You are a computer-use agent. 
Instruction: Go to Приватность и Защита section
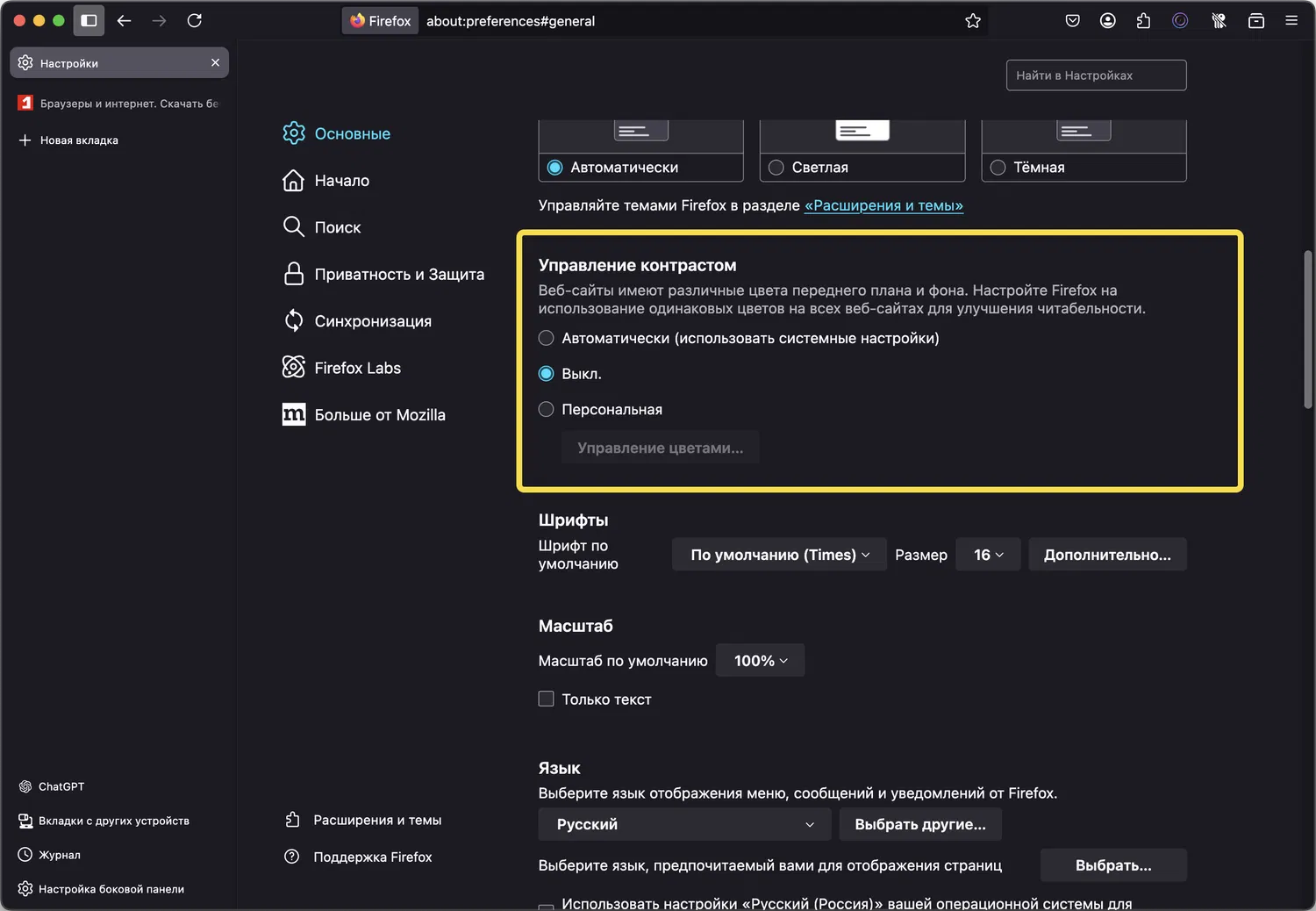coord(398,275)
